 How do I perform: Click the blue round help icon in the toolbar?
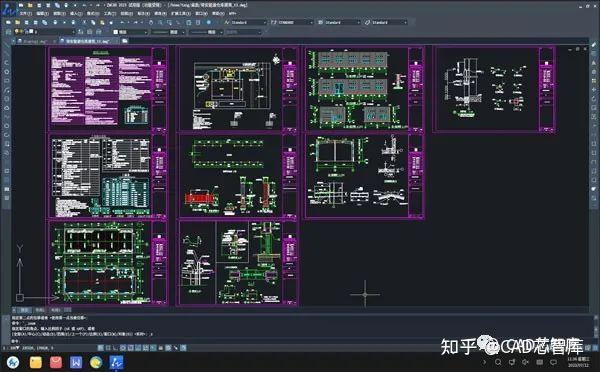point(209,22)
